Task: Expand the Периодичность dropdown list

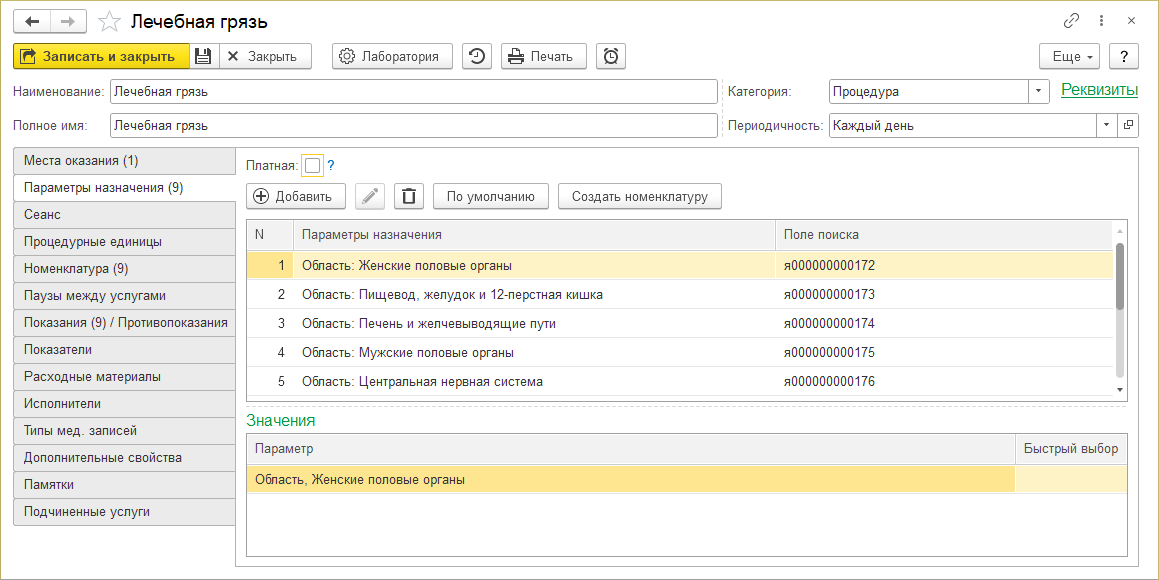Action: [1107, 126]
